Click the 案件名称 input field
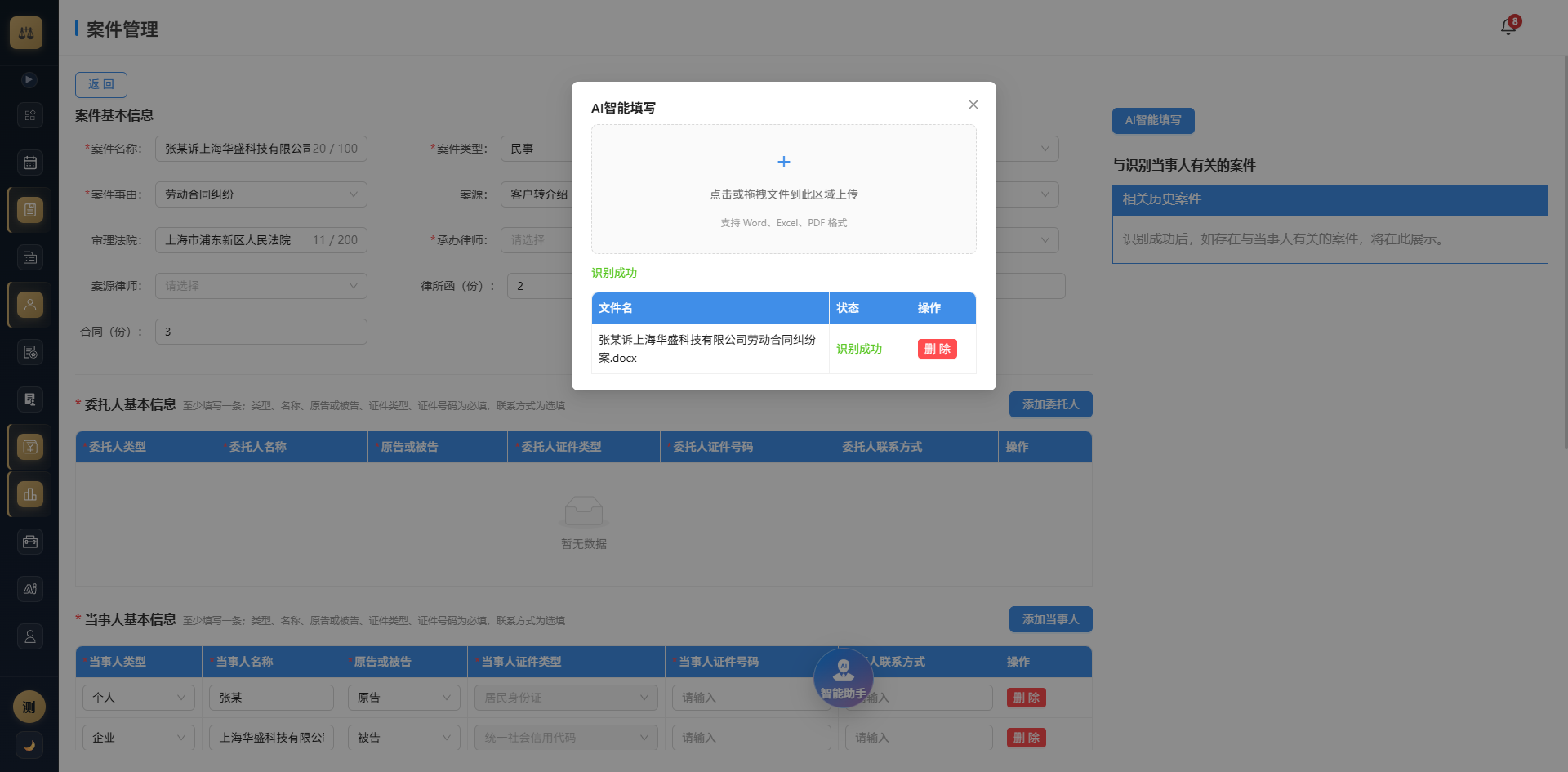 [x=261, y=149]
